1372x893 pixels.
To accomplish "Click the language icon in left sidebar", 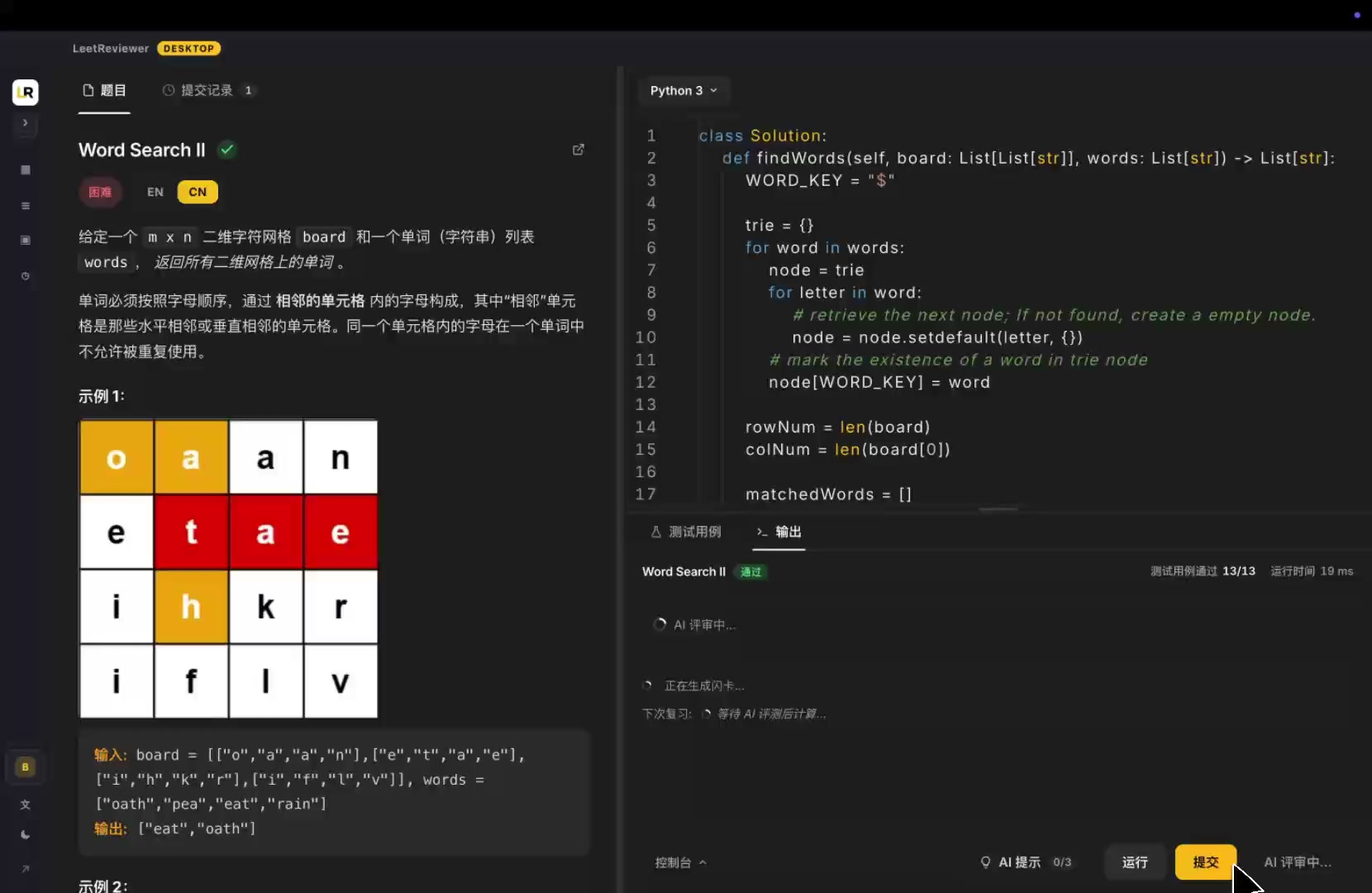I will click(26, 805).
